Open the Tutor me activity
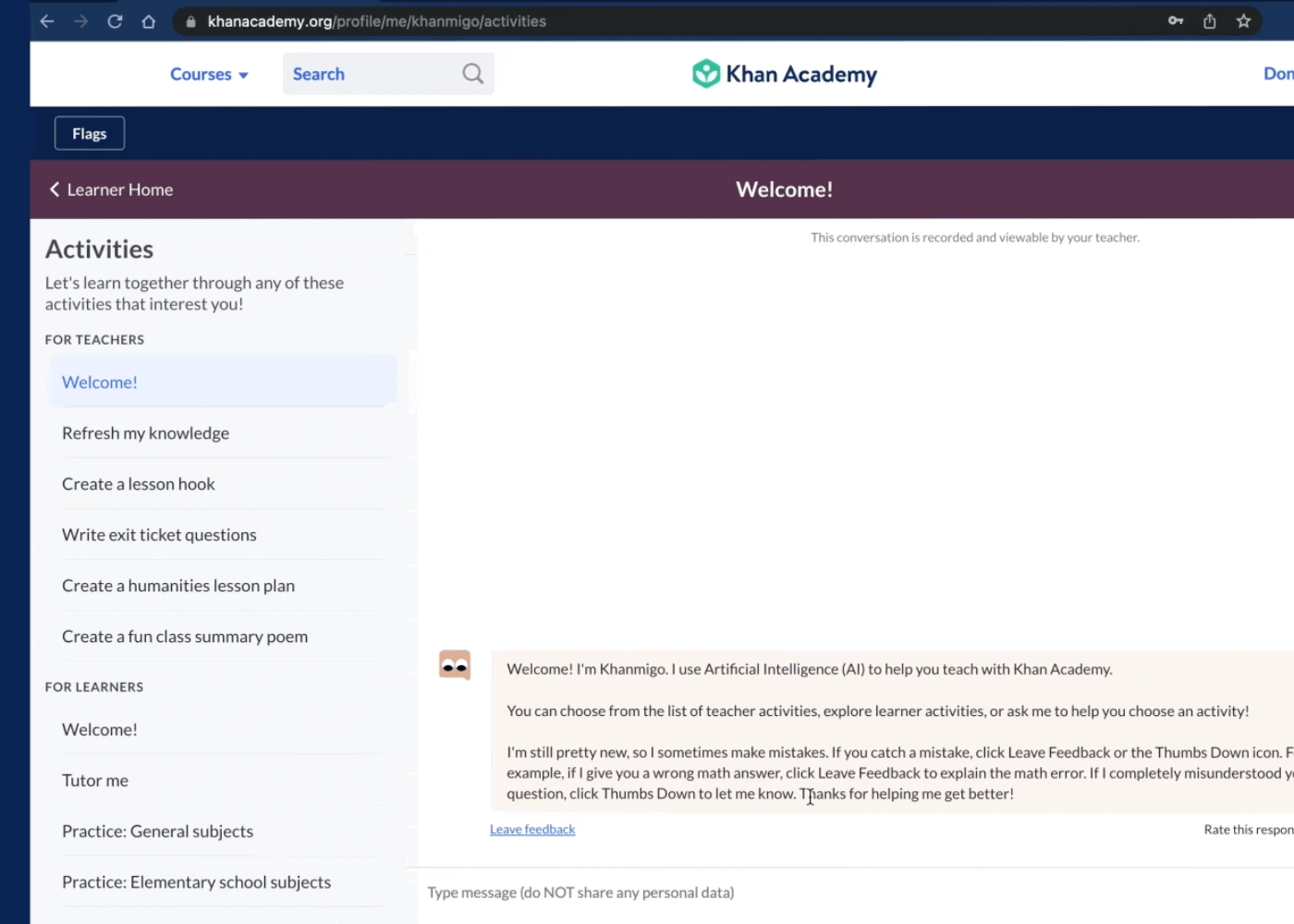 coord(222,780)
